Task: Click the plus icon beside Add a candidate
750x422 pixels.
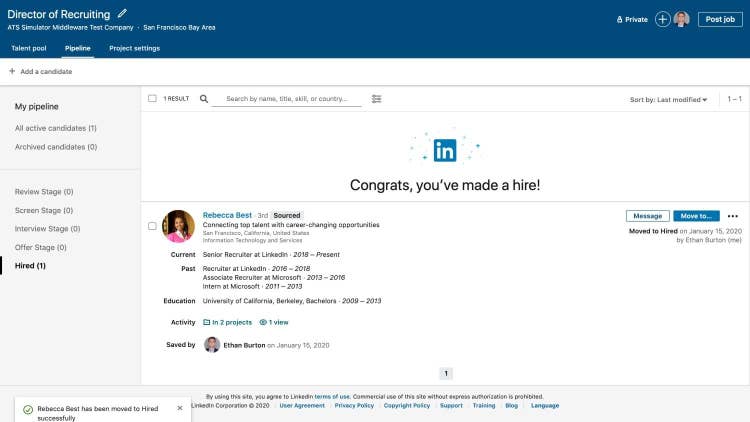Action: [x=12, y=71]
